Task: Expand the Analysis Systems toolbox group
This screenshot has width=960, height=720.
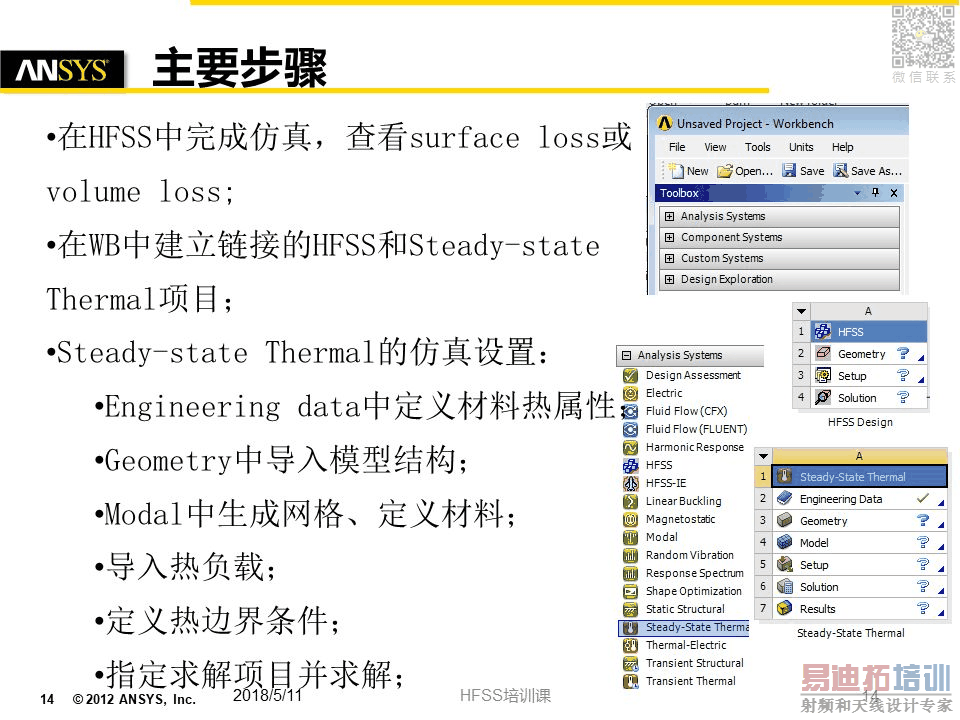Action: 669,216
